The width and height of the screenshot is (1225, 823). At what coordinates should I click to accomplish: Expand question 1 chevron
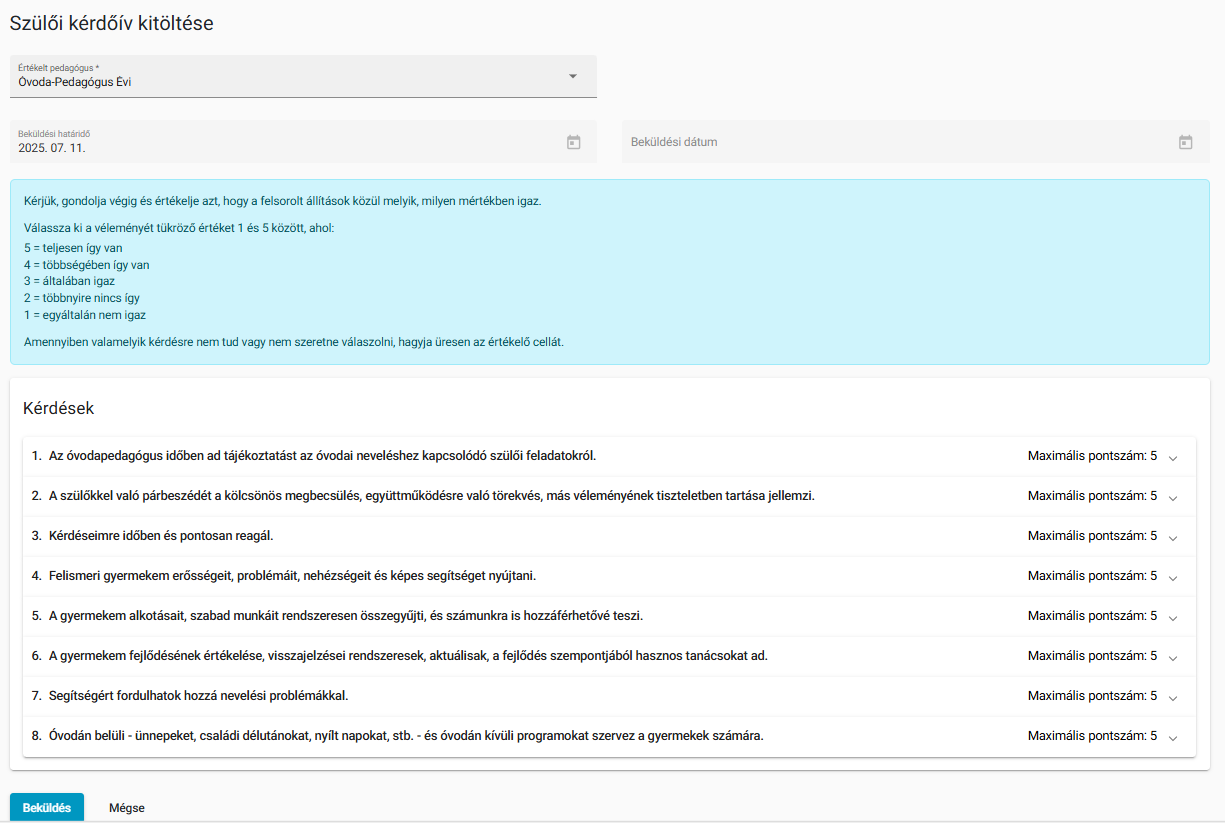pyautogui.click(x=1173, y=457)
